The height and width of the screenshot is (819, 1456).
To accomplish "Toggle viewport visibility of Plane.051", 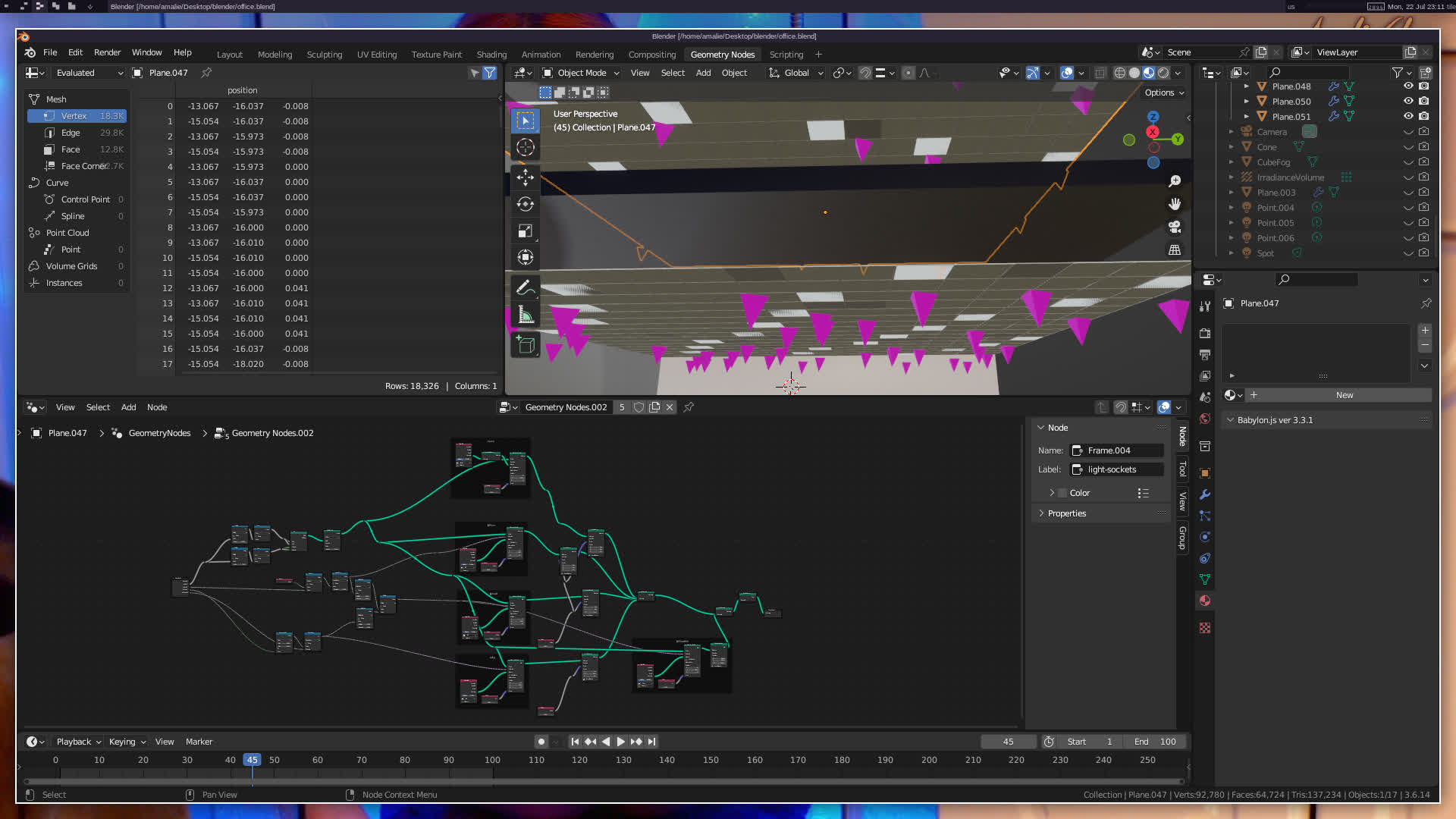I will (1408, 116).
